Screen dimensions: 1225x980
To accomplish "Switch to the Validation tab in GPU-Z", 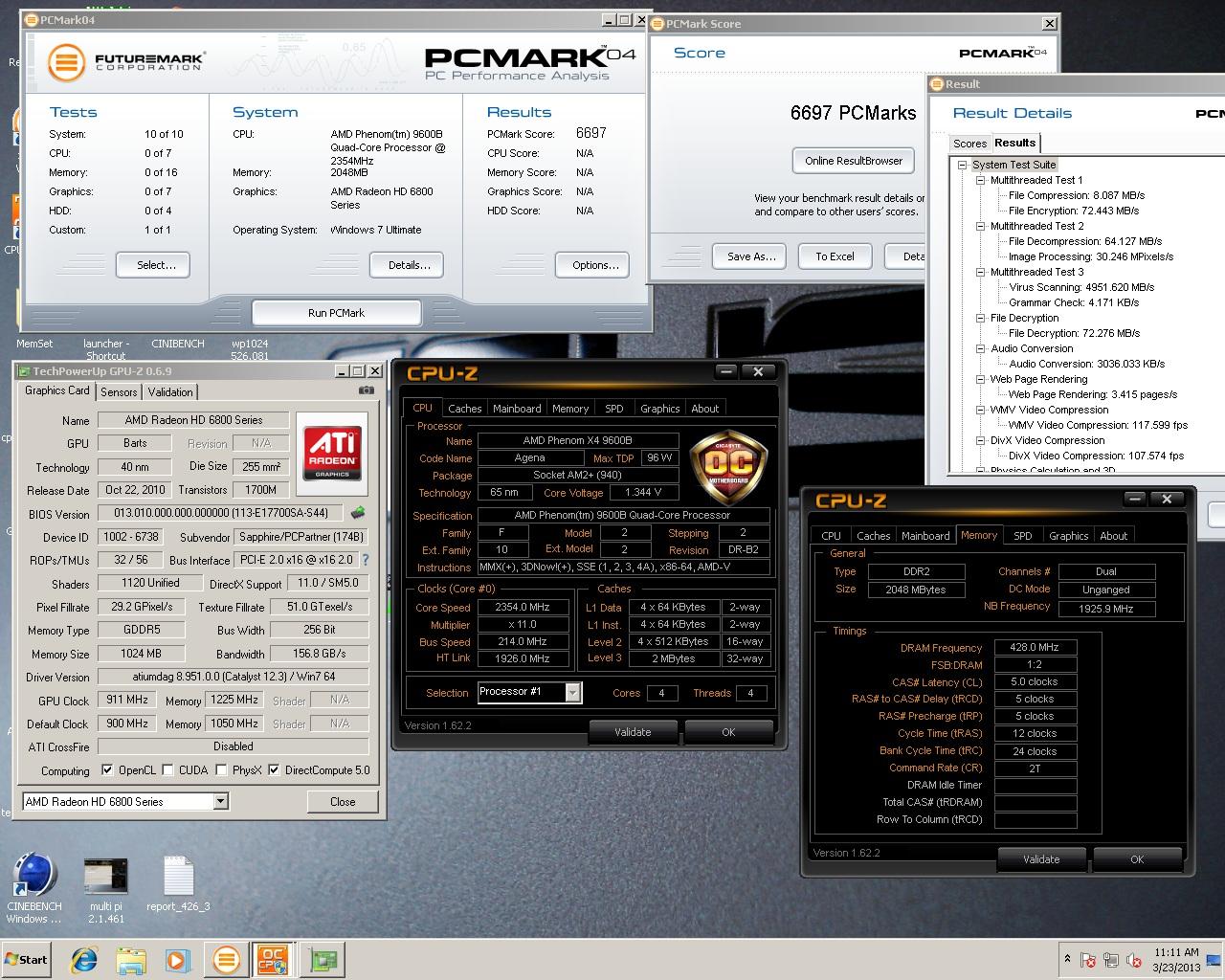I will coord(170,391).
